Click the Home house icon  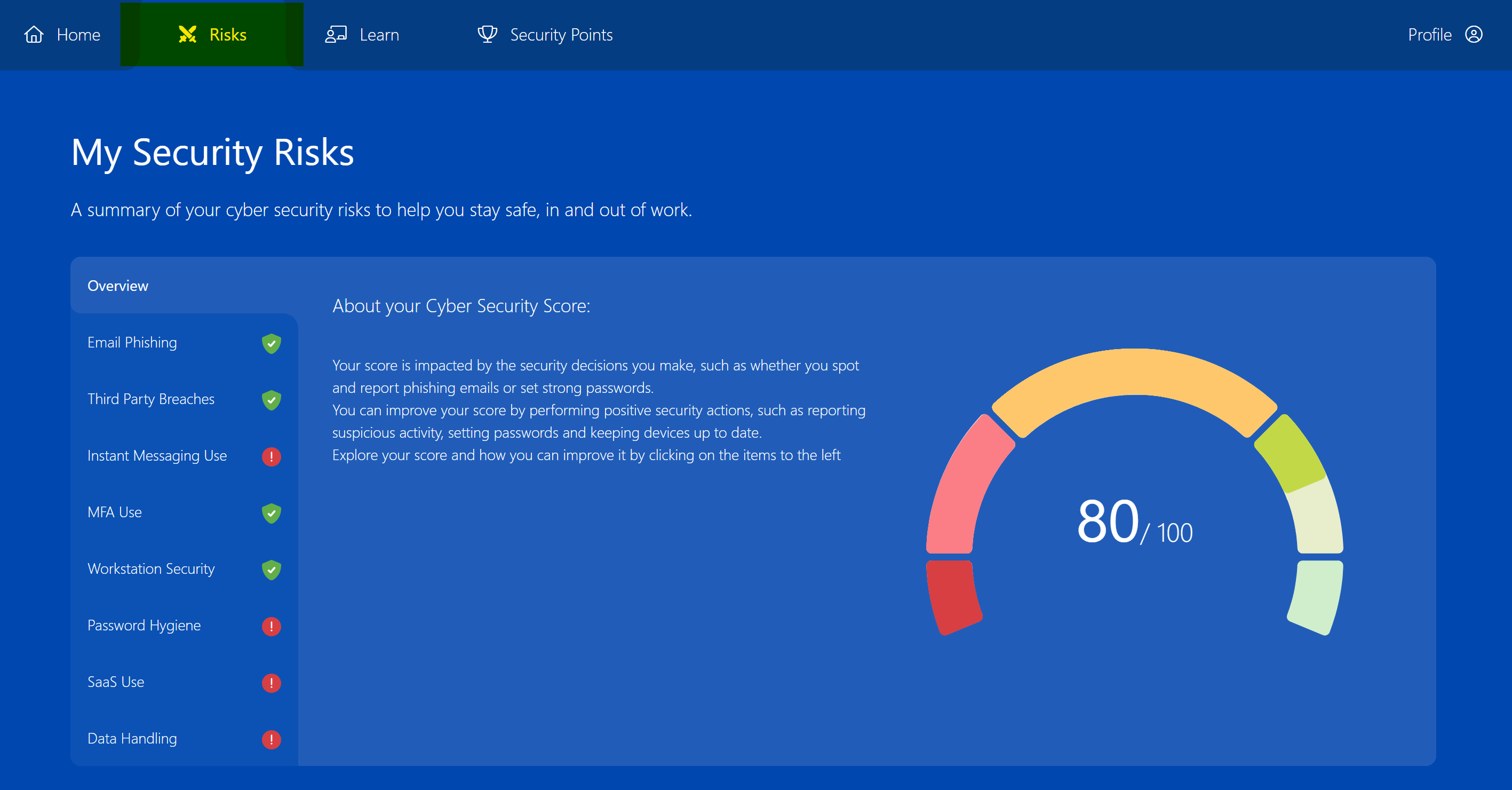[x=34, y=35]
